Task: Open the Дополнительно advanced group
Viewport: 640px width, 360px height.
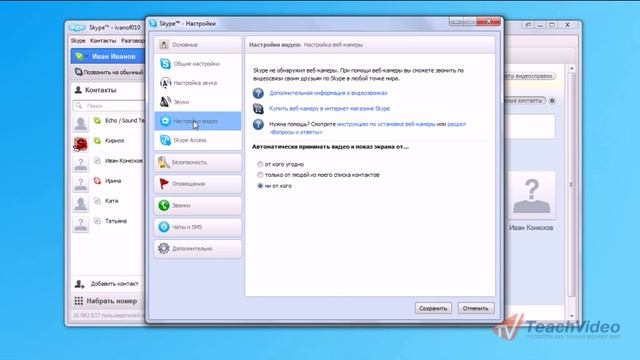Action: pyautogui.click(x=198, y=249)
